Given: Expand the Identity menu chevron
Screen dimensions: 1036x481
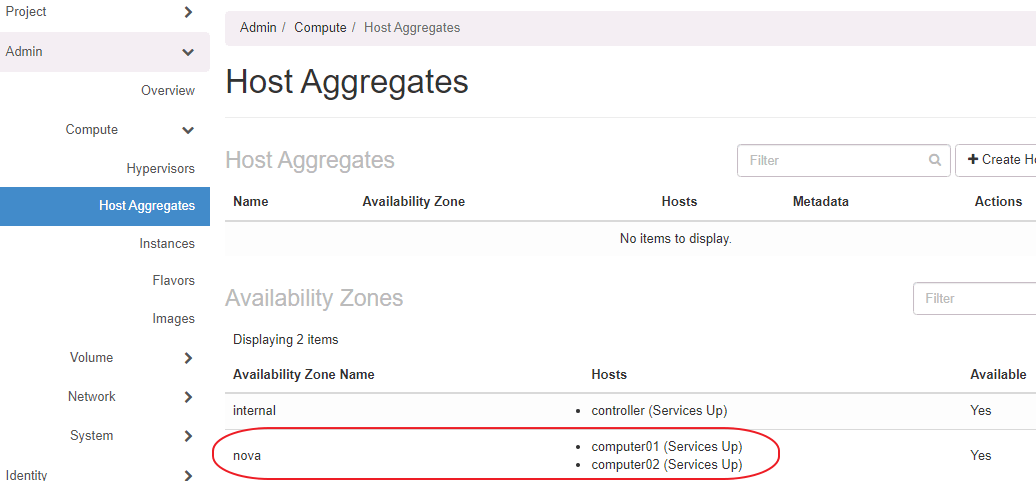Looking at the screenshot, I should [x=188, y=475].
